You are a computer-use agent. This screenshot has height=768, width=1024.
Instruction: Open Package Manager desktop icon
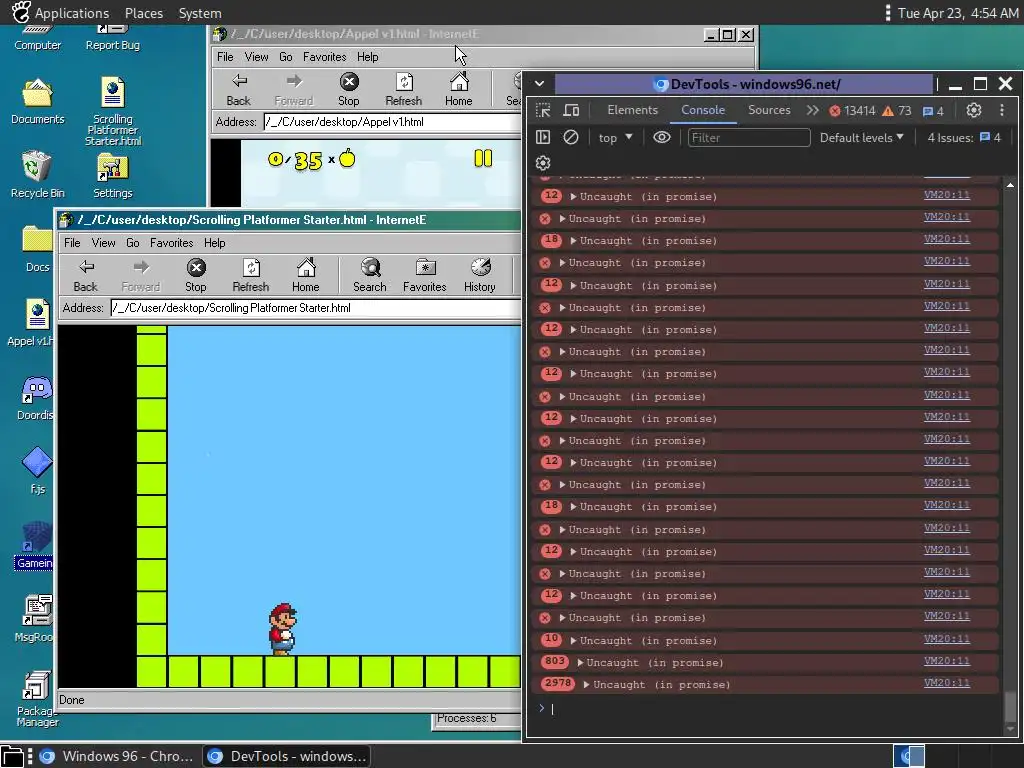pos(37,699)
